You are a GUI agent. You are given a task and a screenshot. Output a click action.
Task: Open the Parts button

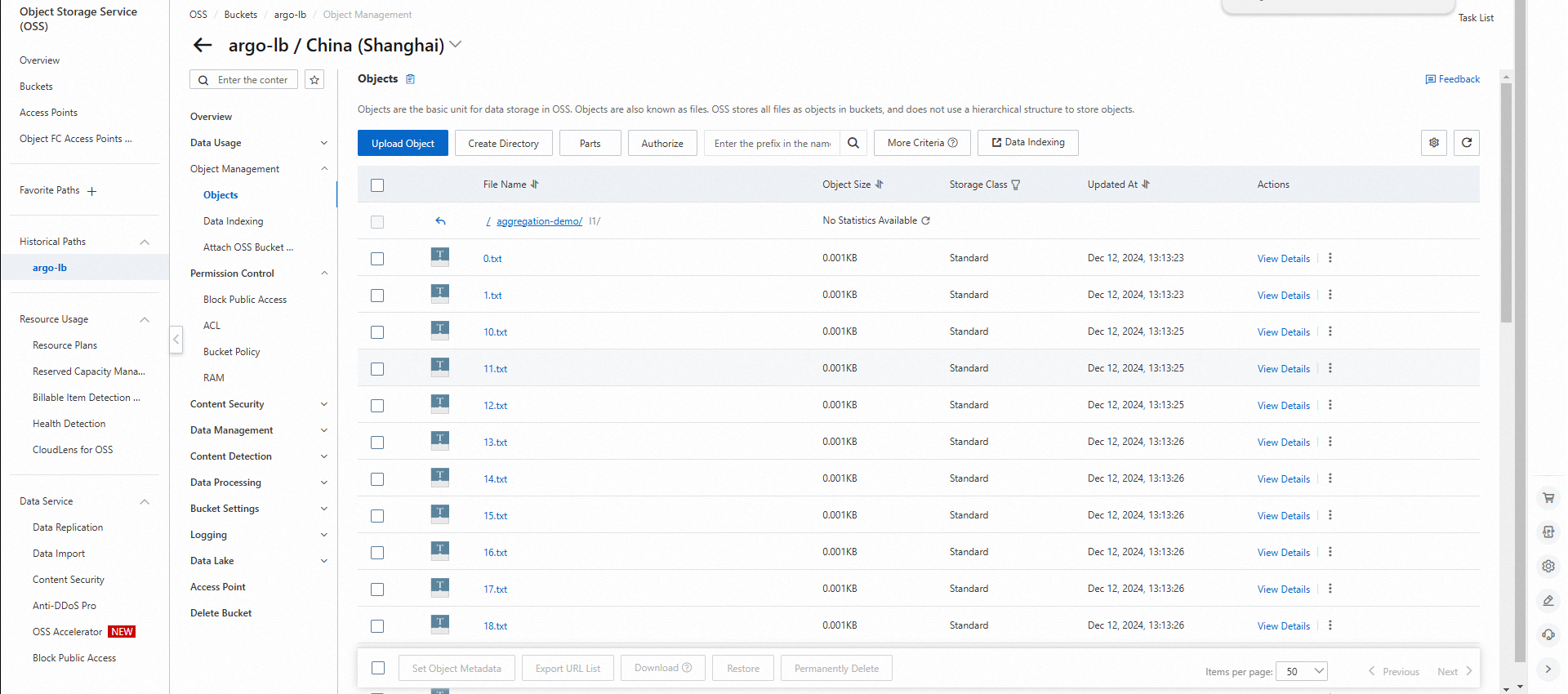[x=590, y=143]
